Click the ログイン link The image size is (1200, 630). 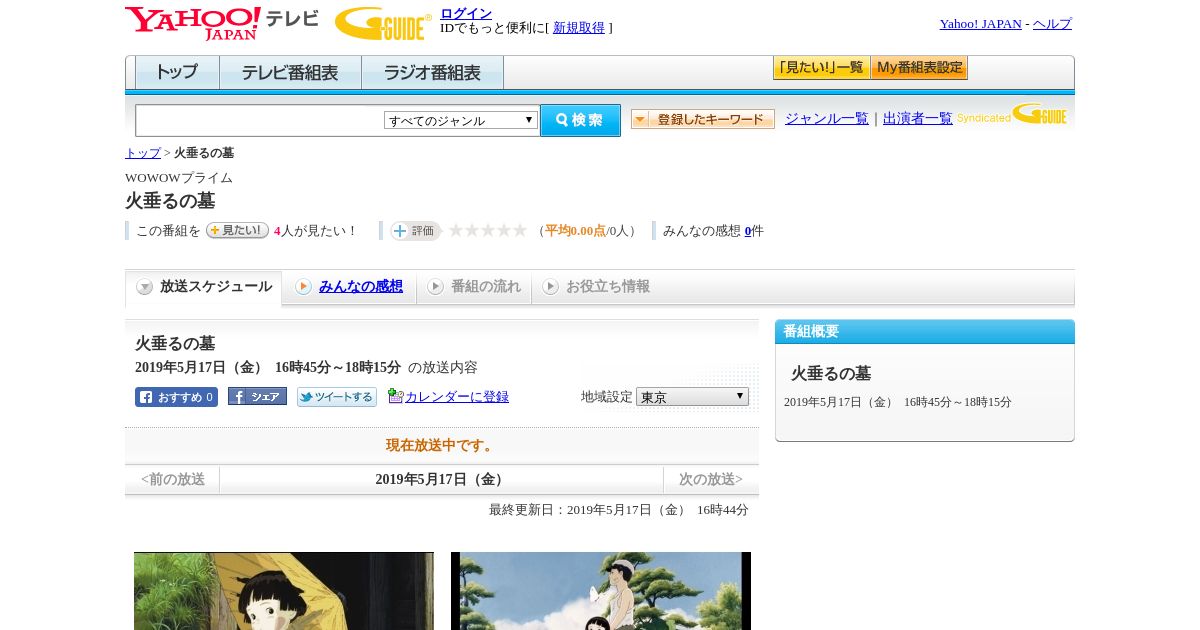(x=466, y=13)
